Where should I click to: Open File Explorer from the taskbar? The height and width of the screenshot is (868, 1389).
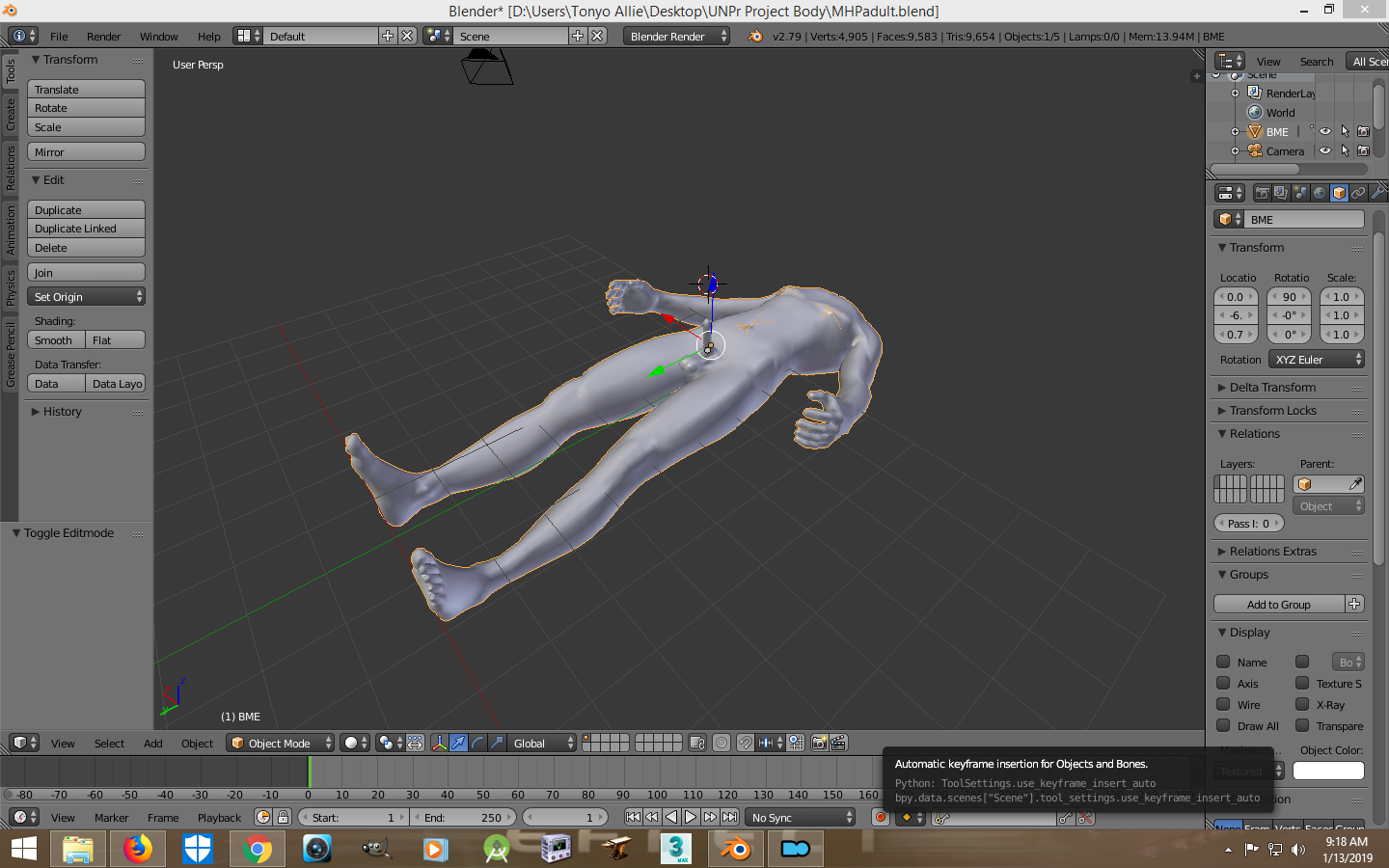(x=78, y=849)
